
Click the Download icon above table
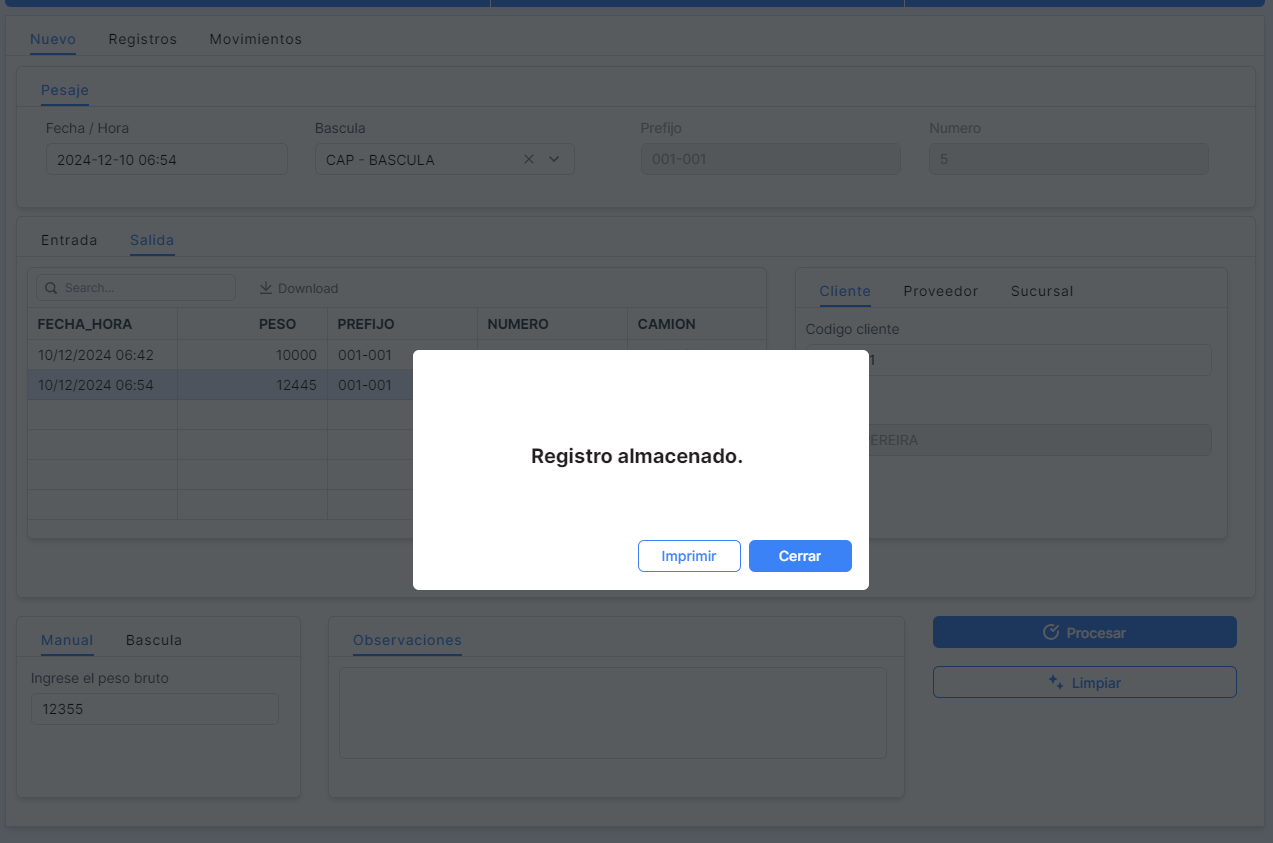point(266,288)
